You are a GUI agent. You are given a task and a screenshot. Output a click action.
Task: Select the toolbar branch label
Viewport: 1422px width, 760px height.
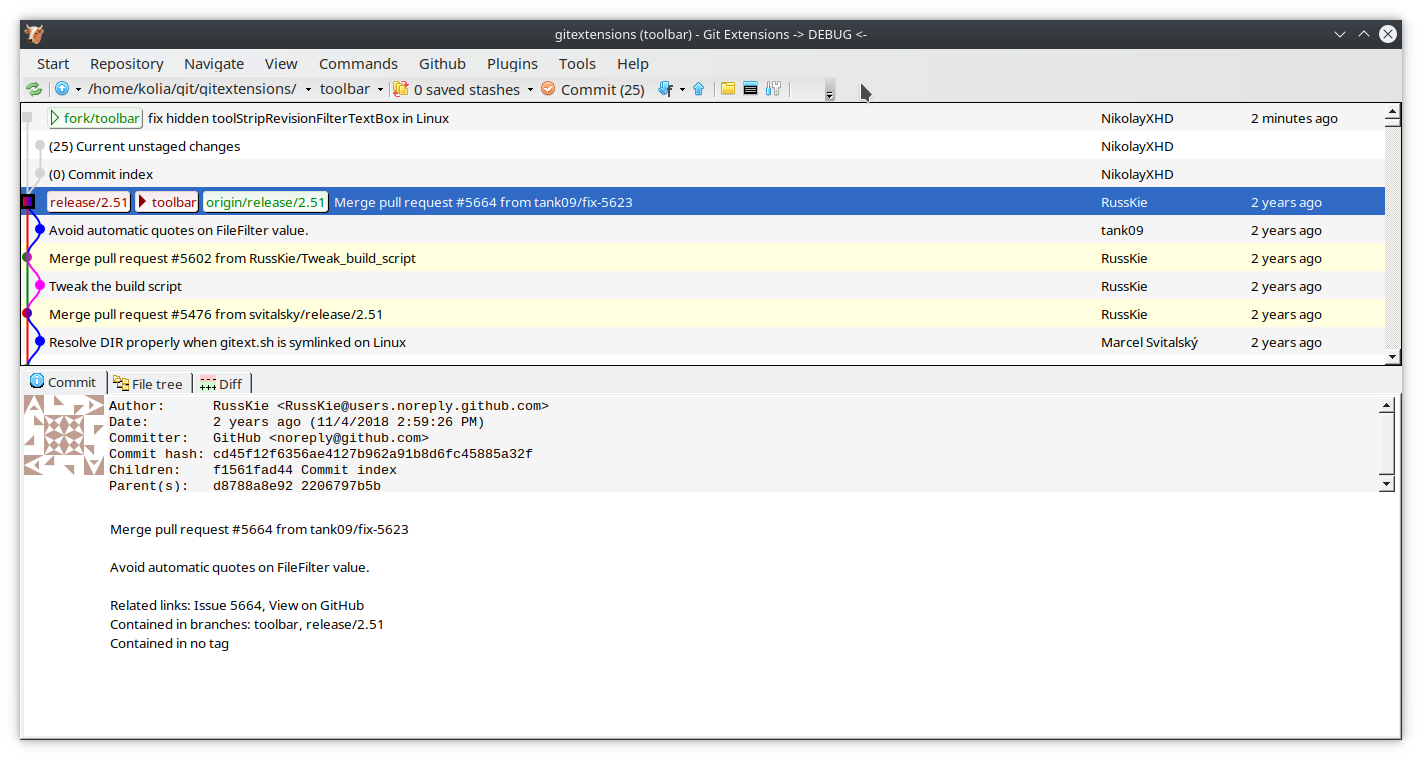[166, 201]
